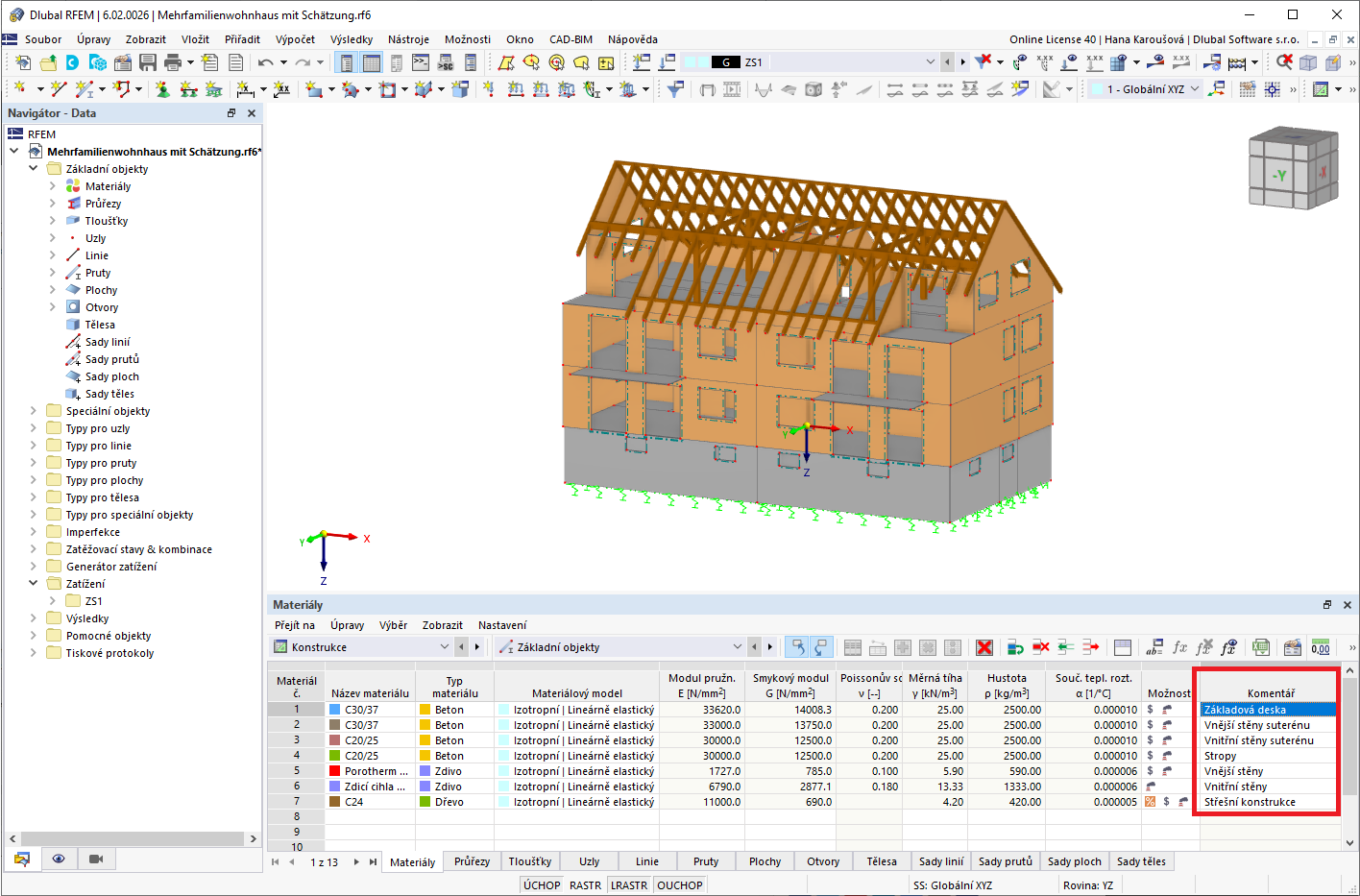Open the Výpočet menu
Image resolution: width=1360 pixels, height=896 pixels.
[x=295, y=39]
